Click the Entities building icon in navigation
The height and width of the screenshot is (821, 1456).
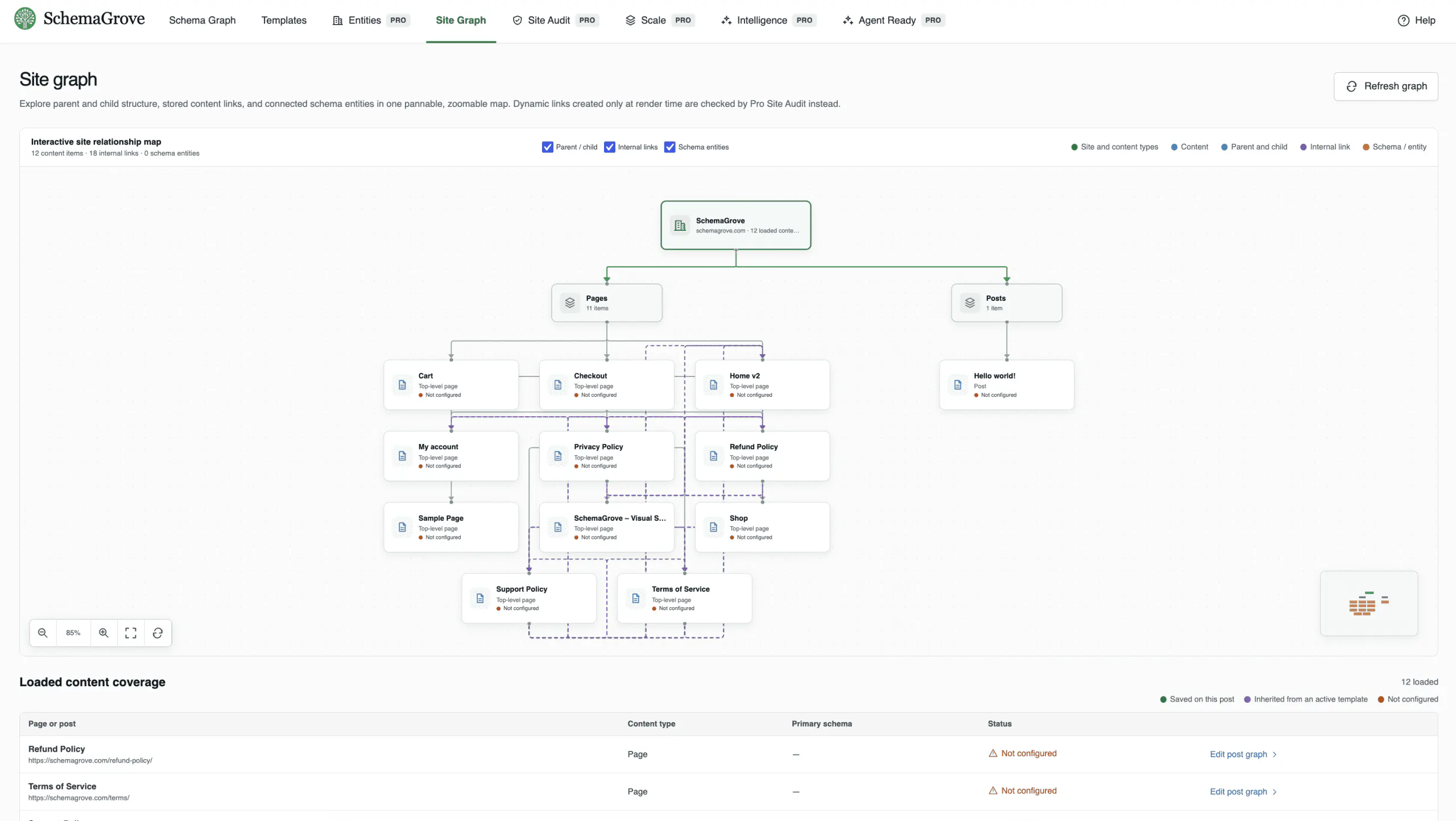337,20
